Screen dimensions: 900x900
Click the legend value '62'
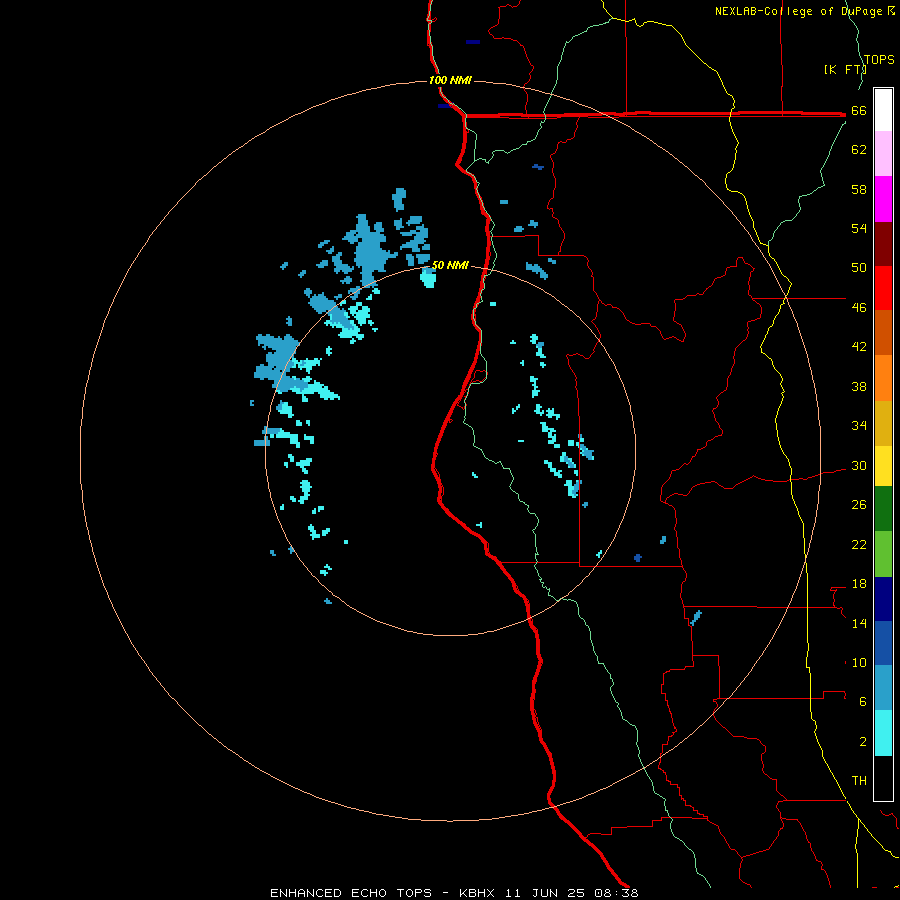(x=859, y=149)
